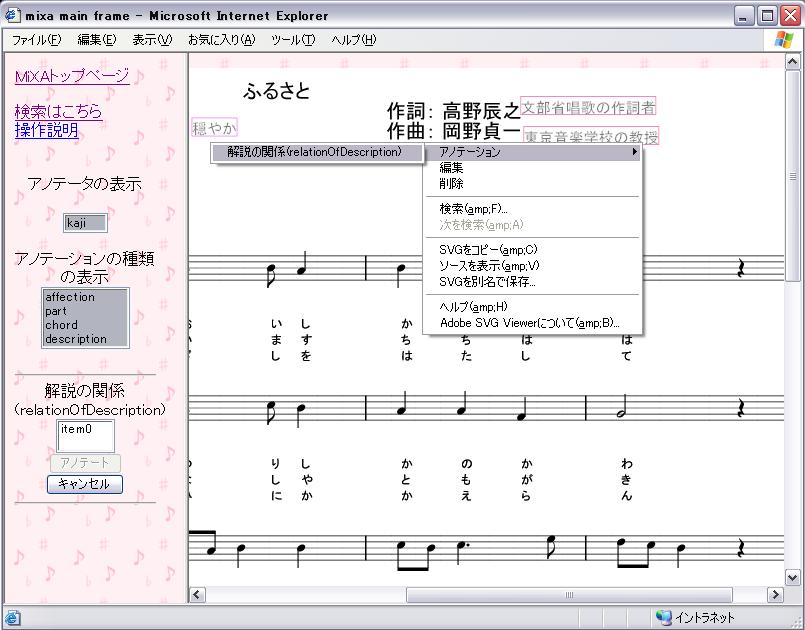
Task: Choose 解説の関係(relationOfDescription) submenu item
Action: (x=317, y=152)
